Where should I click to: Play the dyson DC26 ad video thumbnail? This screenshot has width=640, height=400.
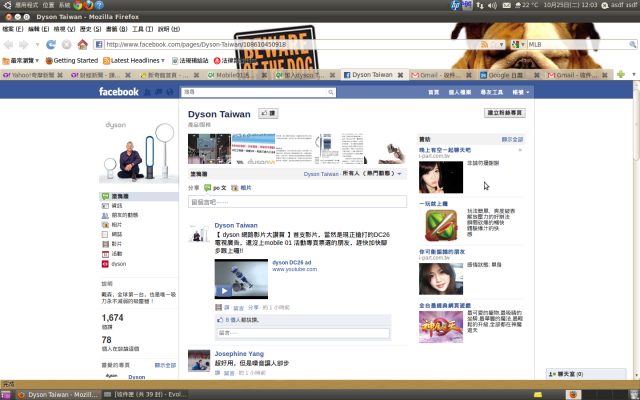coord(241,279)
